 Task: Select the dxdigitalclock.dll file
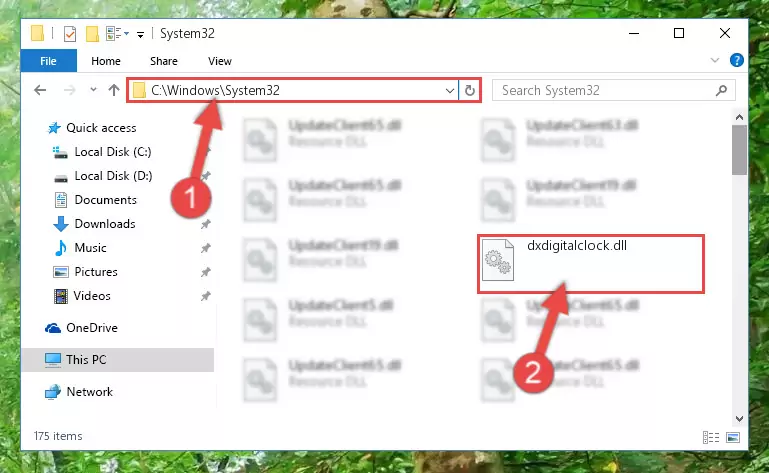[590, 264]
